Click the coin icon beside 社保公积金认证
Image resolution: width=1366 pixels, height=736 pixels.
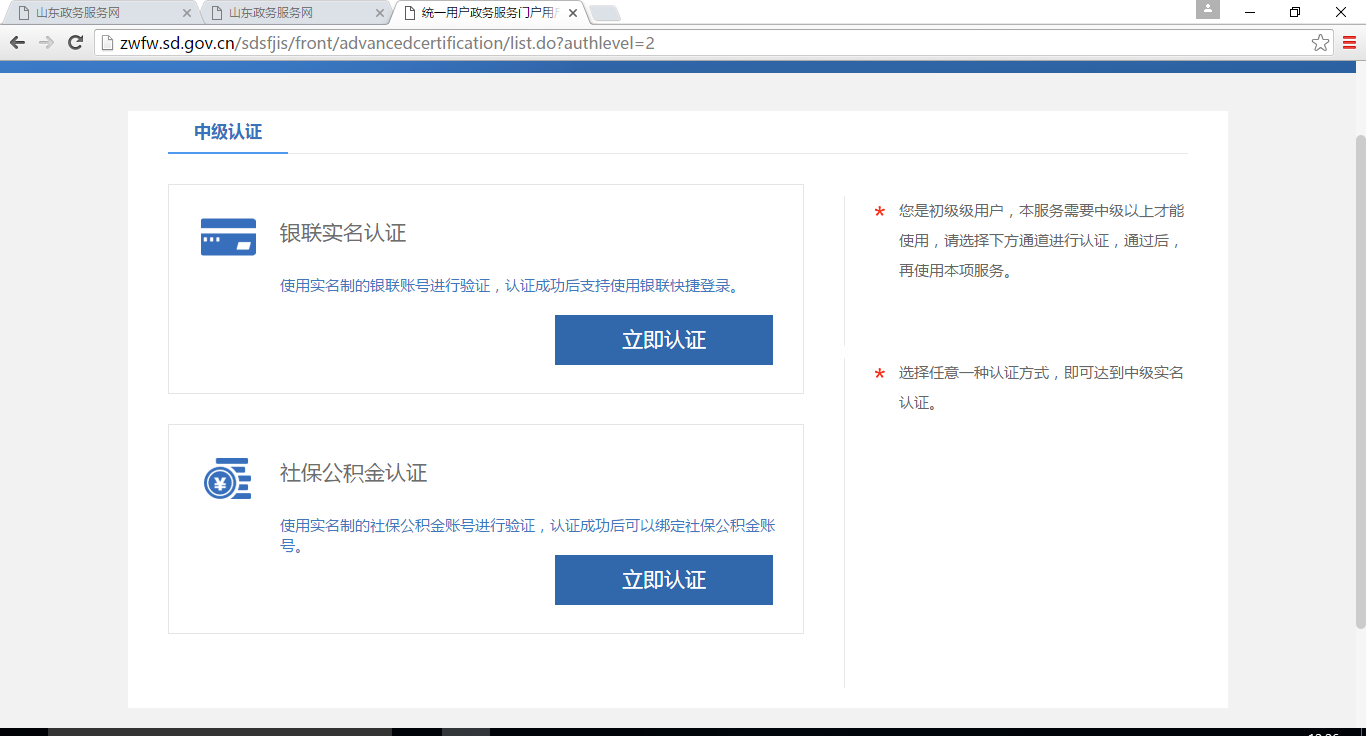[x=228, y=476]
